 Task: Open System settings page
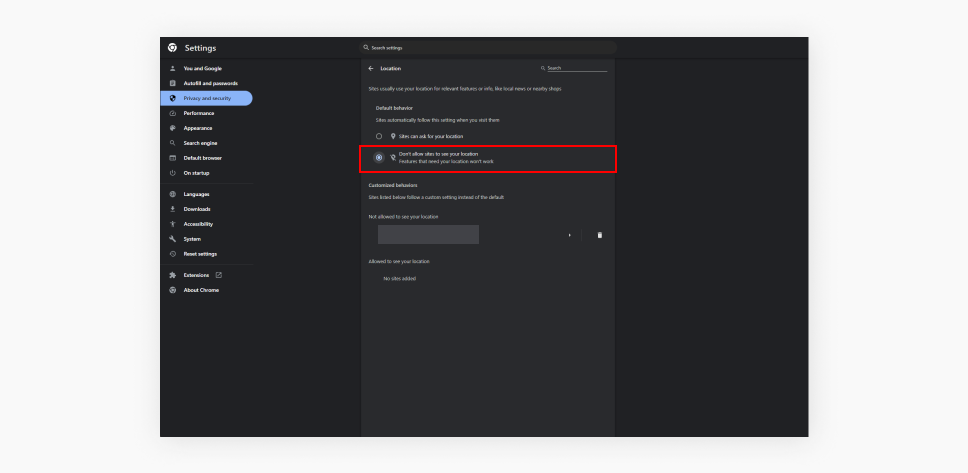(x=207, y=239)
